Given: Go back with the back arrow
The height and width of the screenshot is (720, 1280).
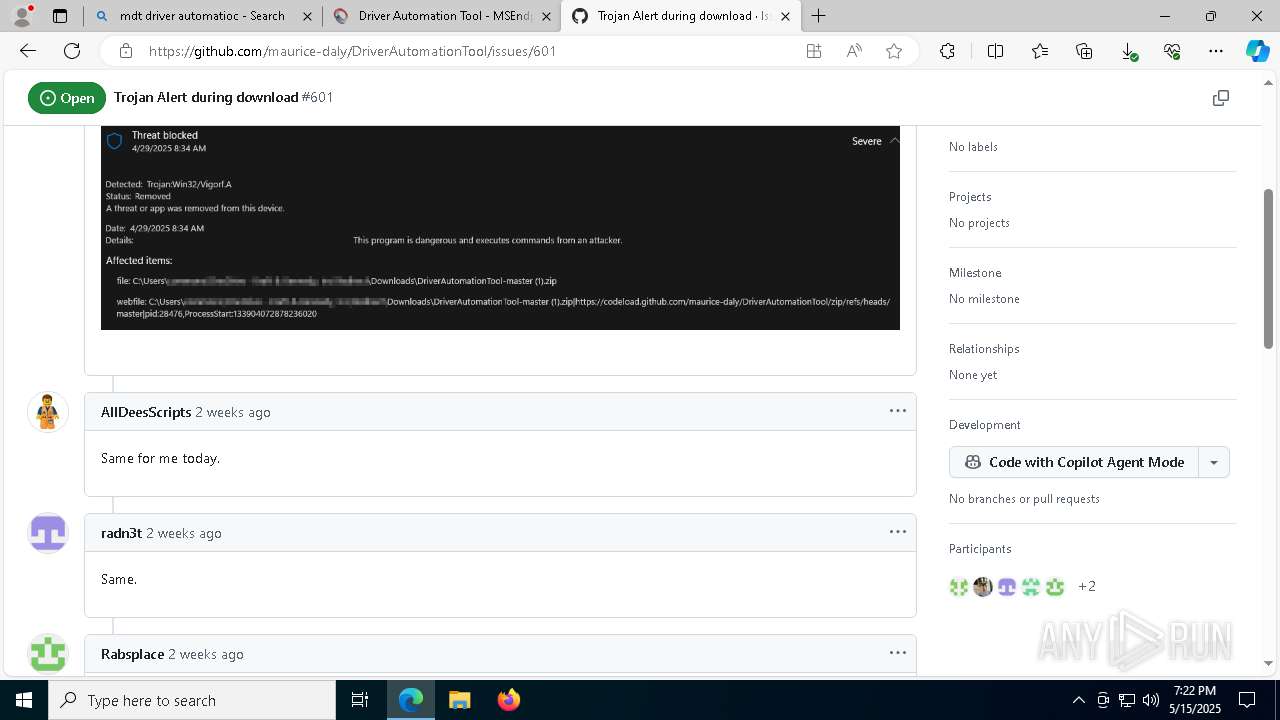Looking at the screenshot, I should coord(28,51).
